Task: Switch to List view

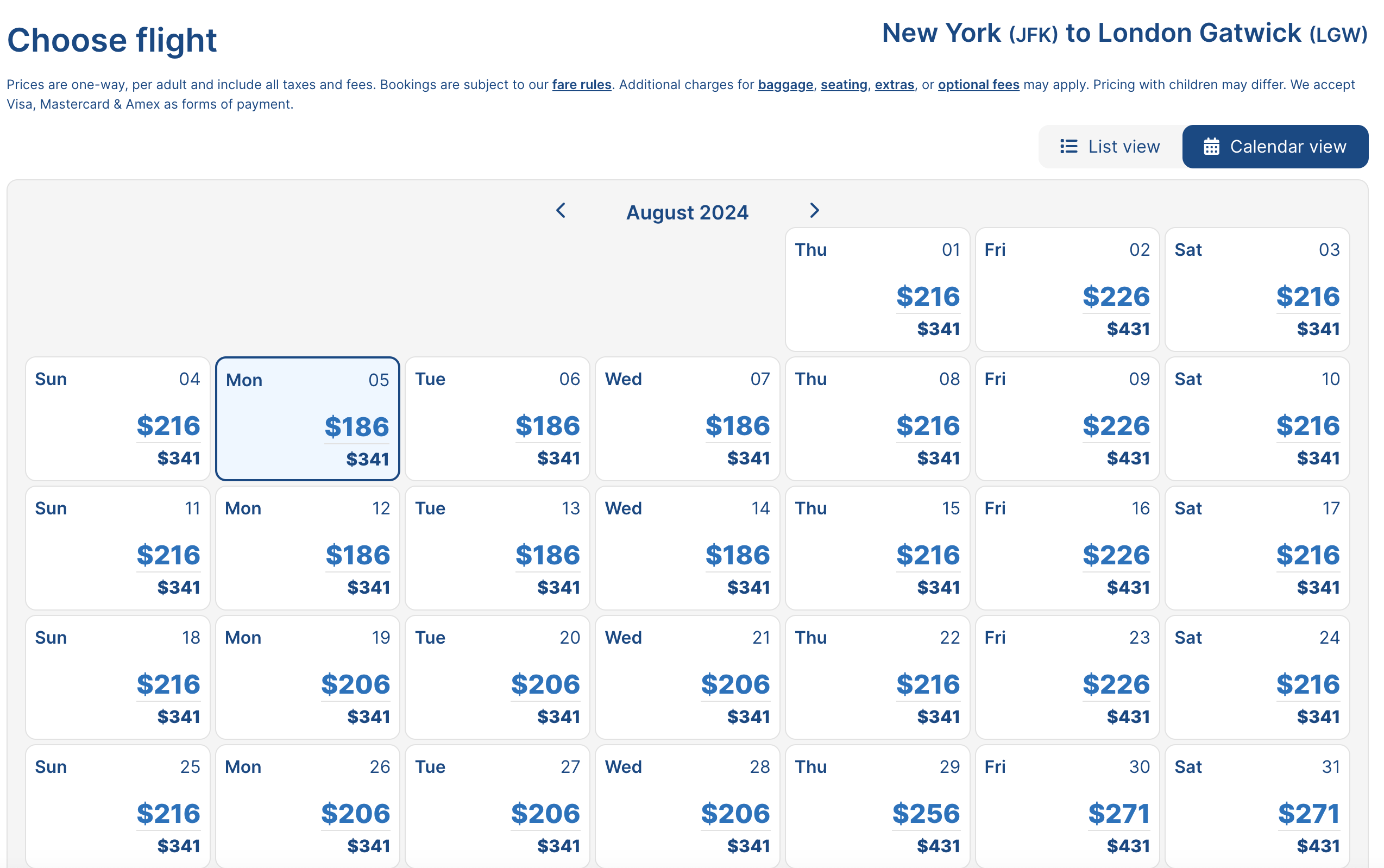Action: coord(1110,147)
